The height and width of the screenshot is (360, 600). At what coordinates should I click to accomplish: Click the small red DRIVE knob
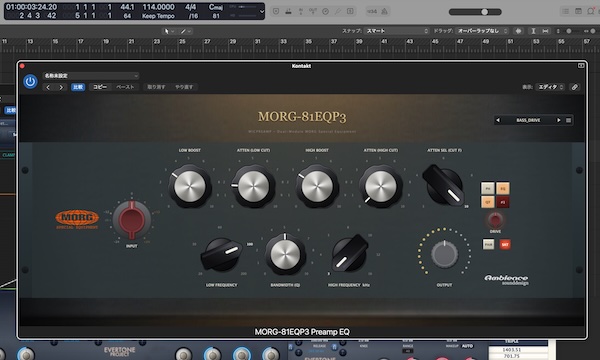click(x=495, y=220)
